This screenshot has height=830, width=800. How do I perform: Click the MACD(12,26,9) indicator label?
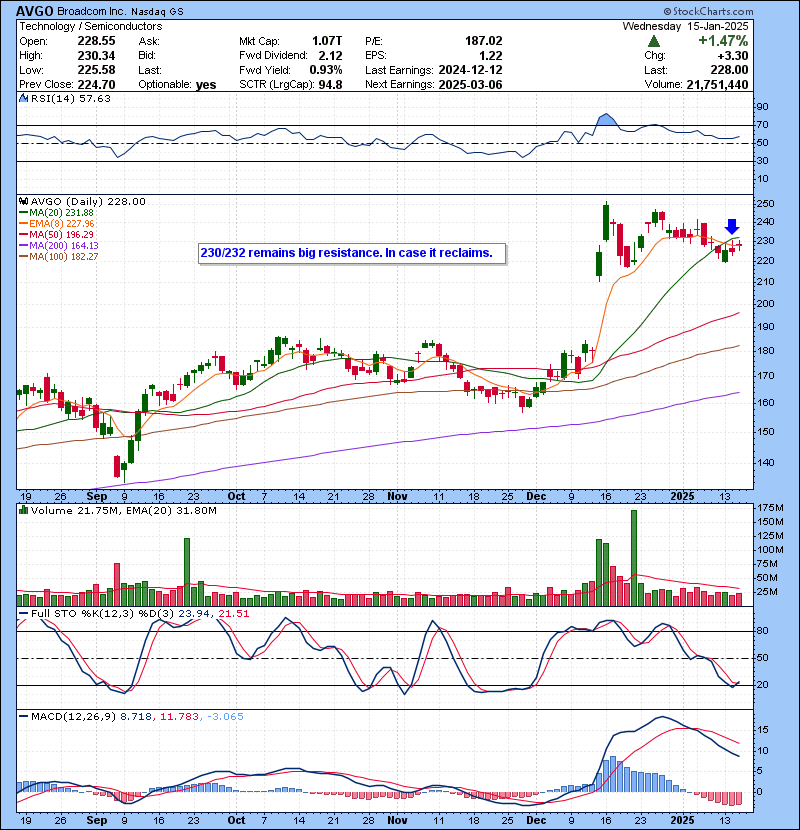(73, 717)
